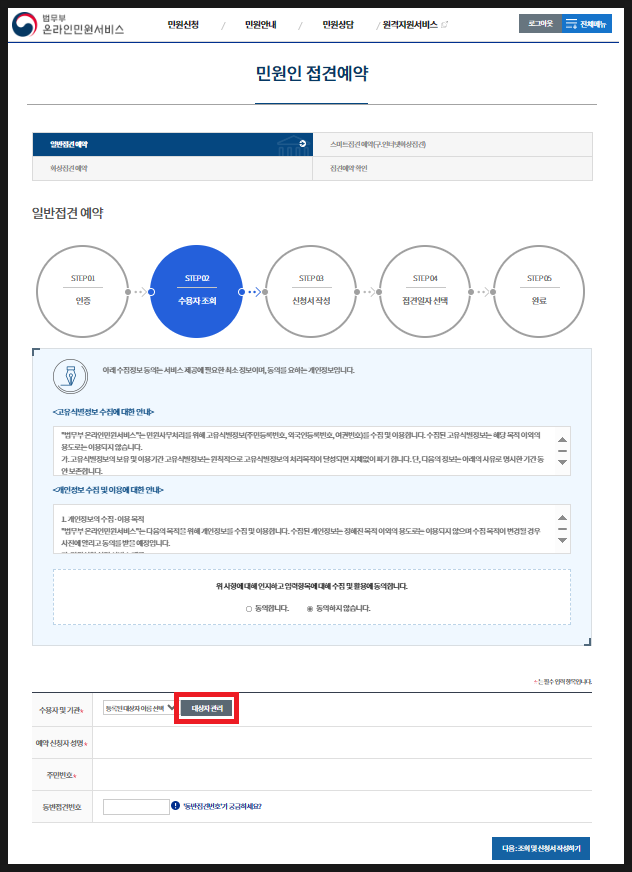Select the 동의합니다 radio button
The image size is (632, 872).
[x=249, y=608]
